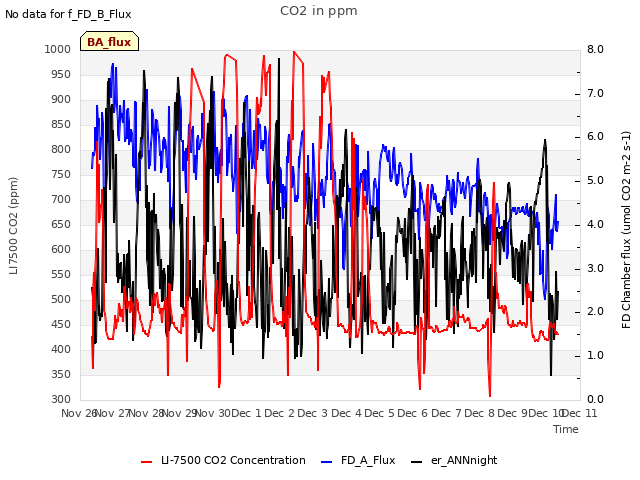Click the 'Dec 7' date tick
The width and height of the screenshot is (640, 480).
point(446,413)
